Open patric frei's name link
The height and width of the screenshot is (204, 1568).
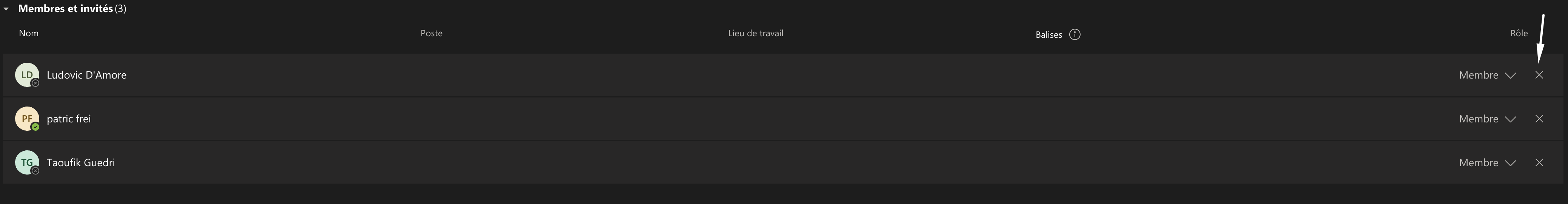pyautogui.click(x=69, y=119)
